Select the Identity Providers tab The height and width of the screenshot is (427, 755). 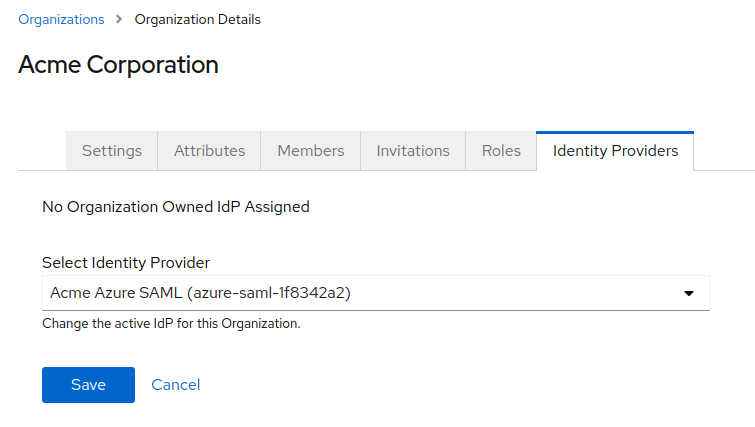coord(615,151)
